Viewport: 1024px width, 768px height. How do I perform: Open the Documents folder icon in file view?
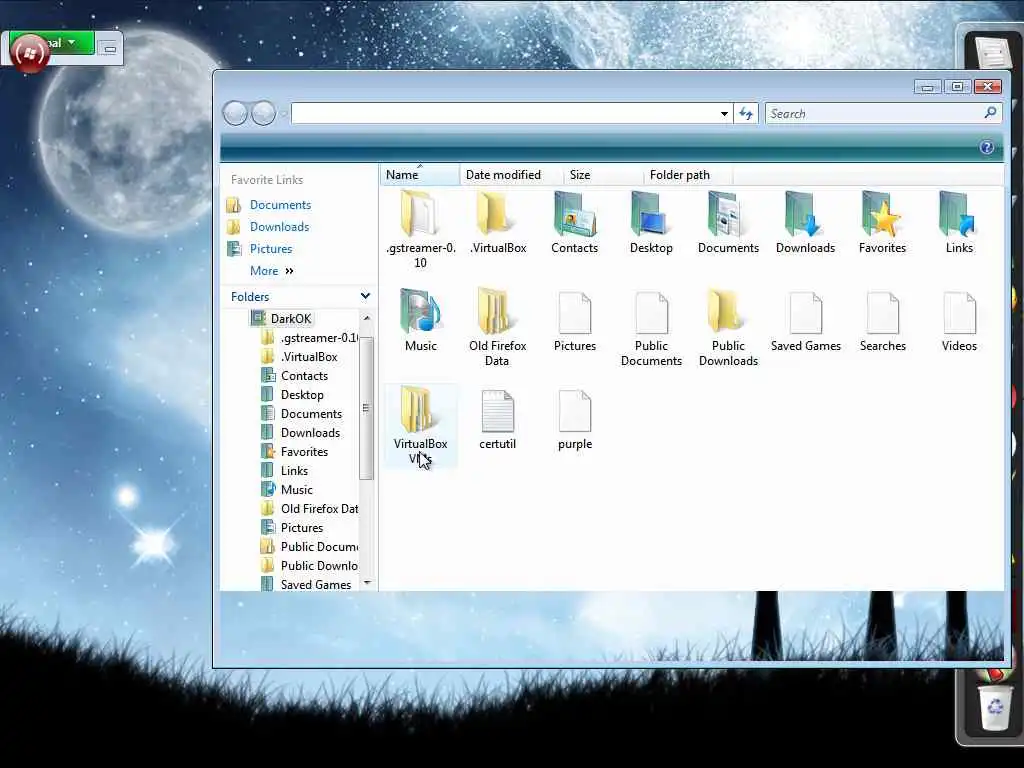tap(728, 214)
